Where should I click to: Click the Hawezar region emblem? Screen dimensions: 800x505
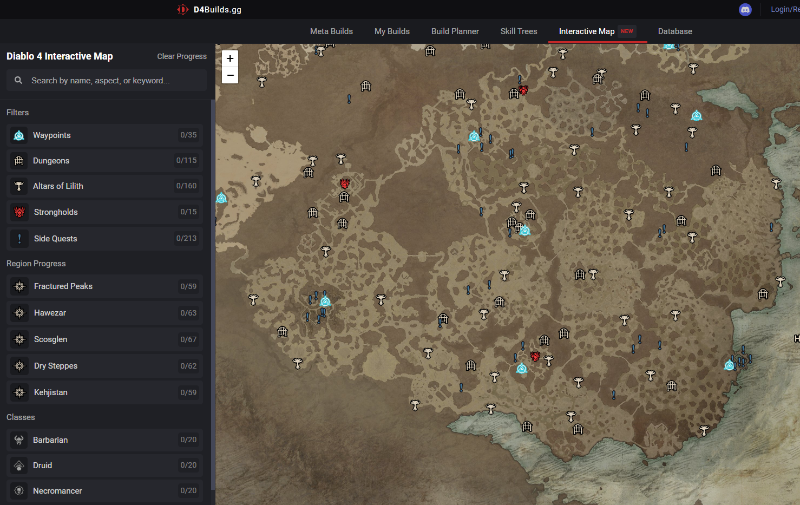[x=19, y=313]
